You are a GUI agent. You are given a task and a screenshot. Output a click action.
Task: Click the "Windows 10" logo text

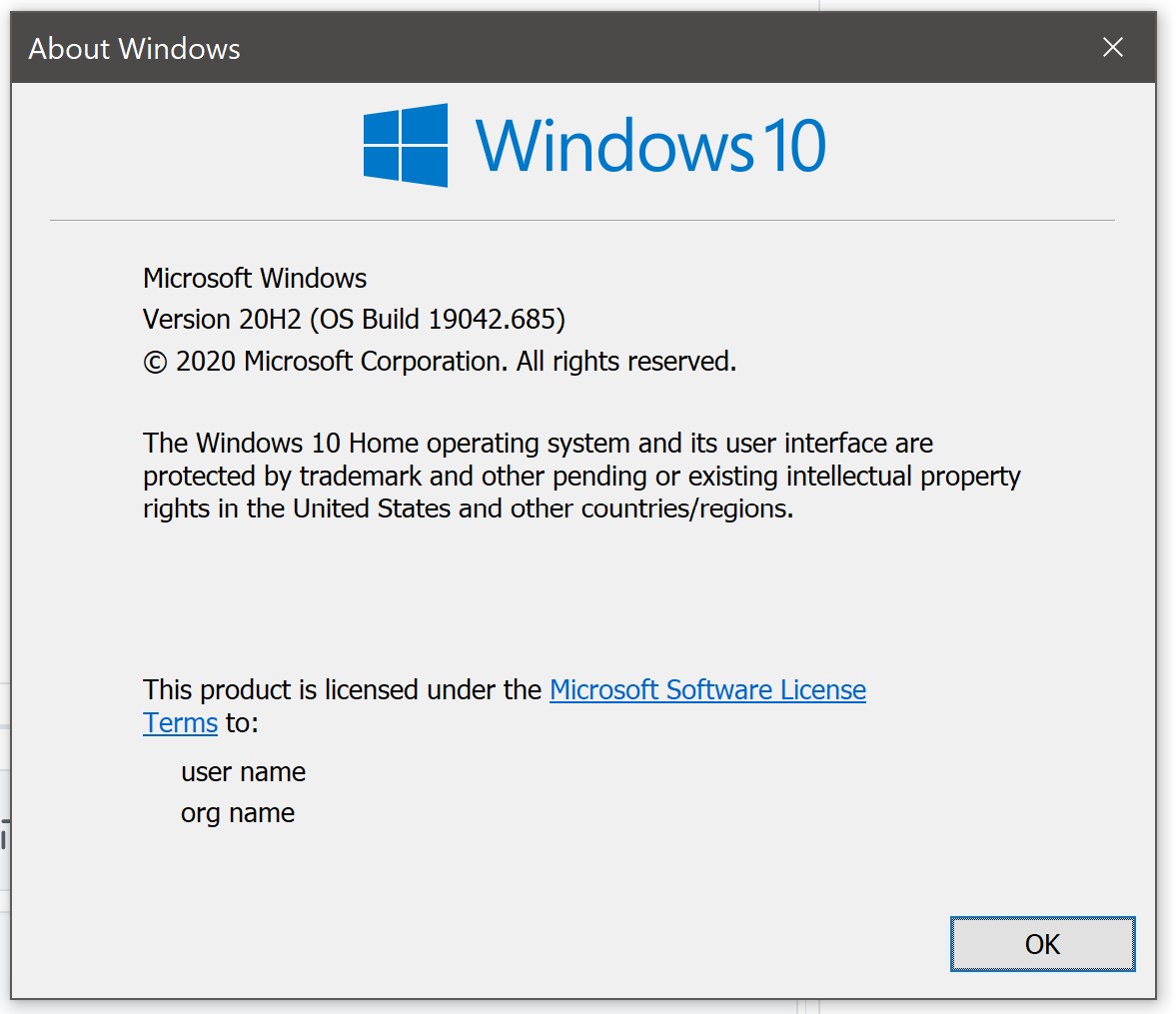pyautogui.click(x=651, y=146)
